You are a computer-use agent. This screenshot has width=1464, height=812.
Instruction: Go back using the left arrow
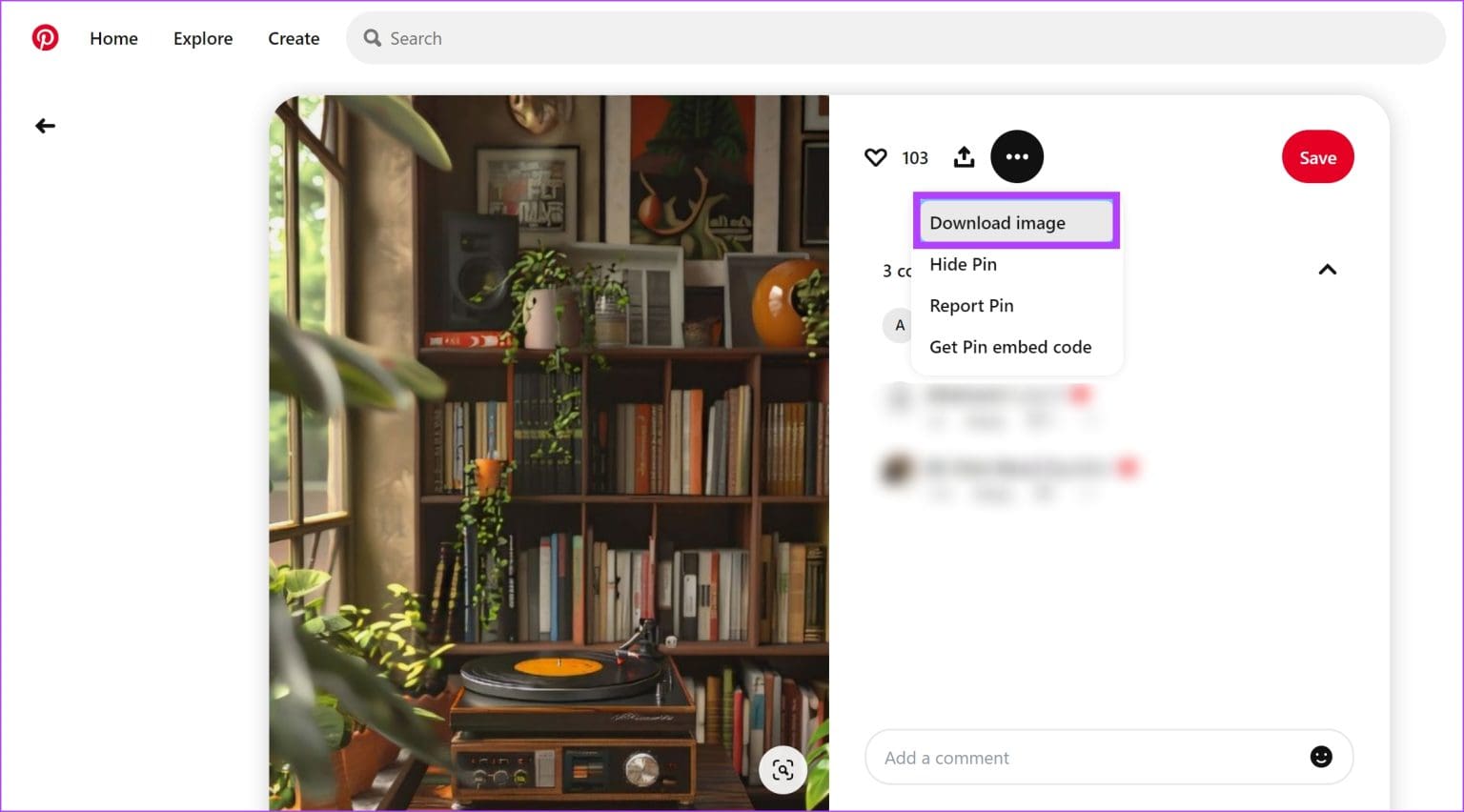[x=45, y=125]
